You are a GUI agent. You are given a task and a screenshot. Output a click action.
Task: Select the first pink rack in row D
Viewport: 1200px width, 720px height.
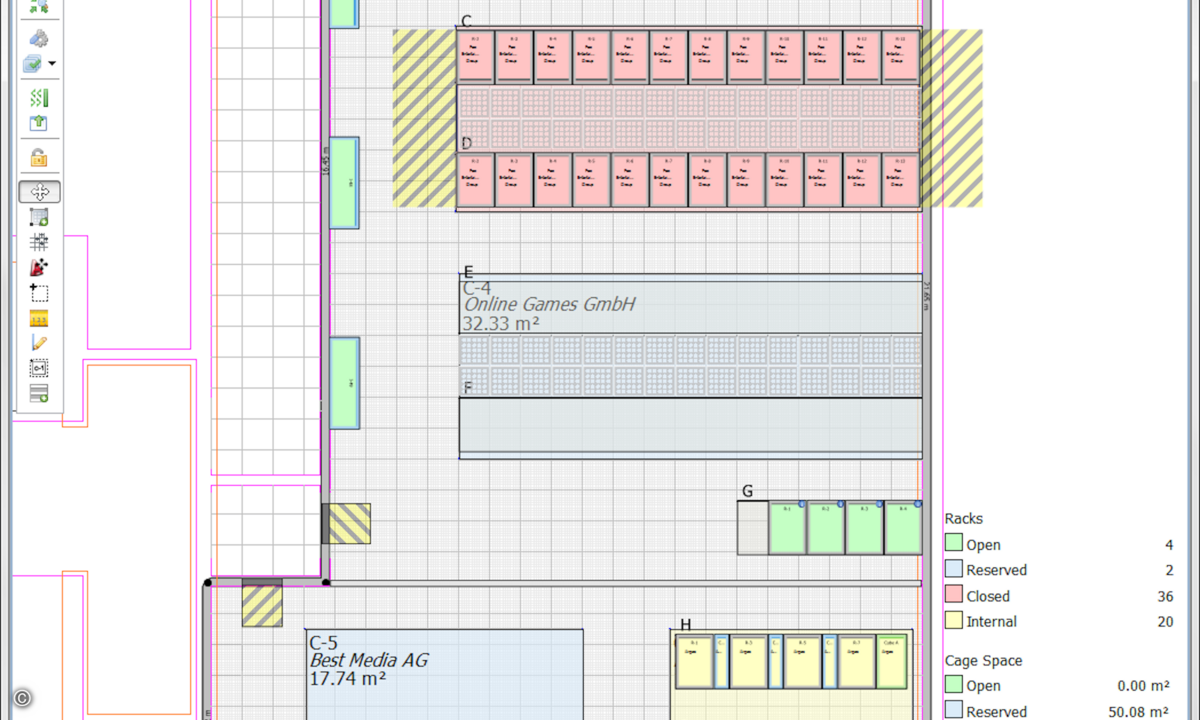(475, 180)
